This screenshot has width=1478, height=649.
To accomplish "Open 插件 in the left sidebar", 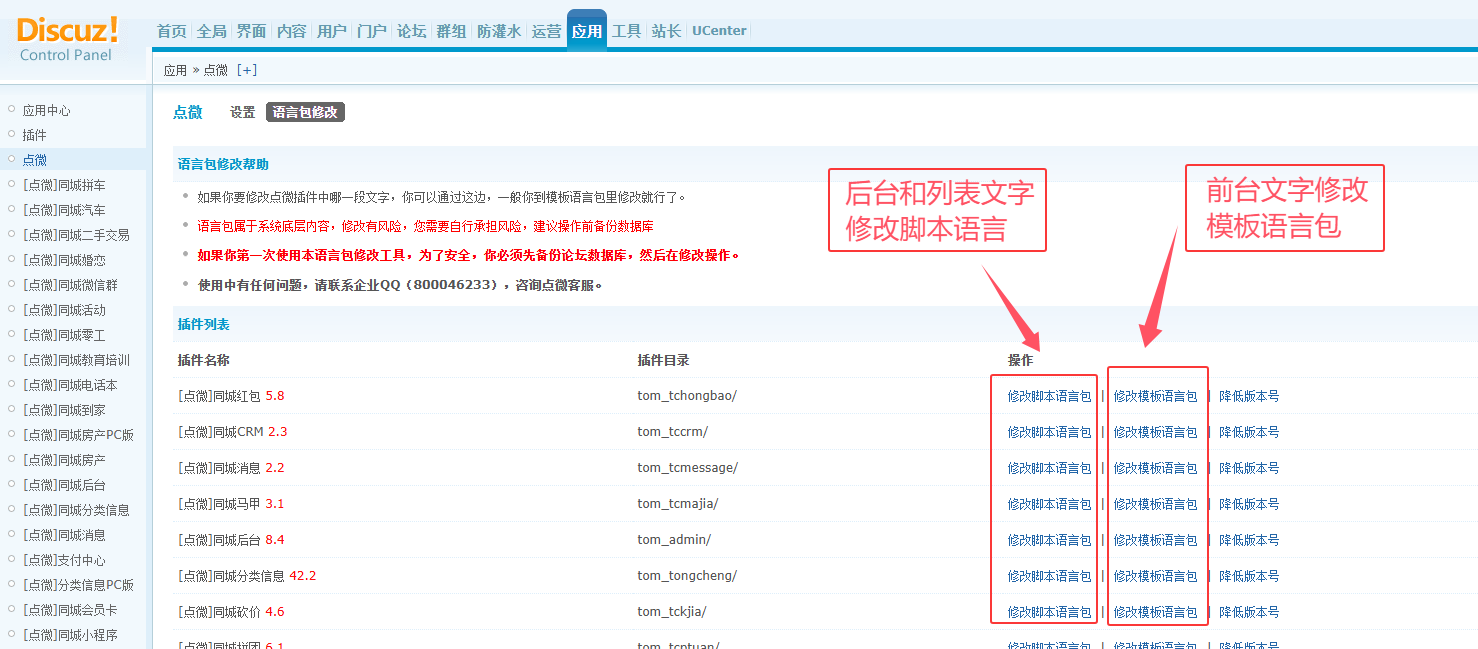I will click(34, 135).
